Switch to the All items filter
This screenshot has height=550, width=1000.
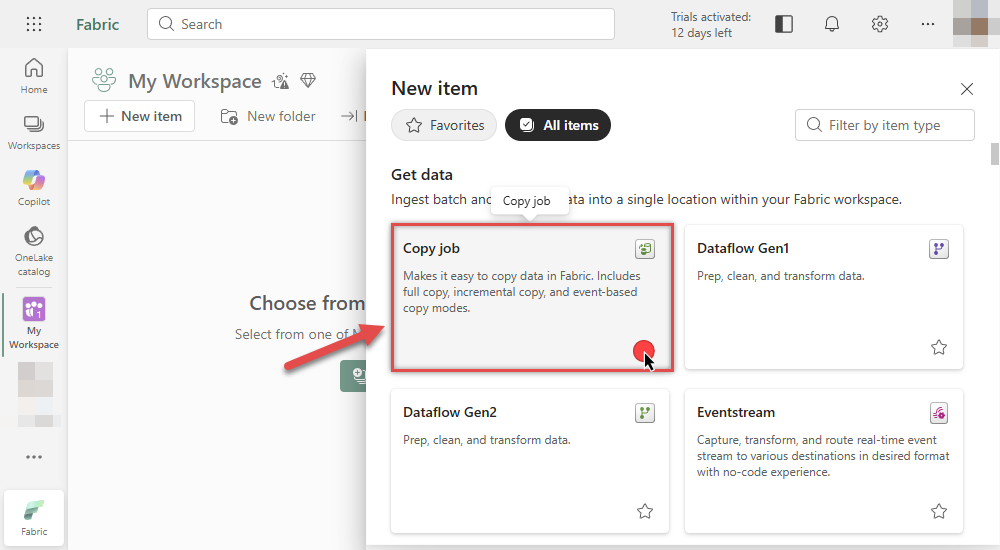[558, 125]
